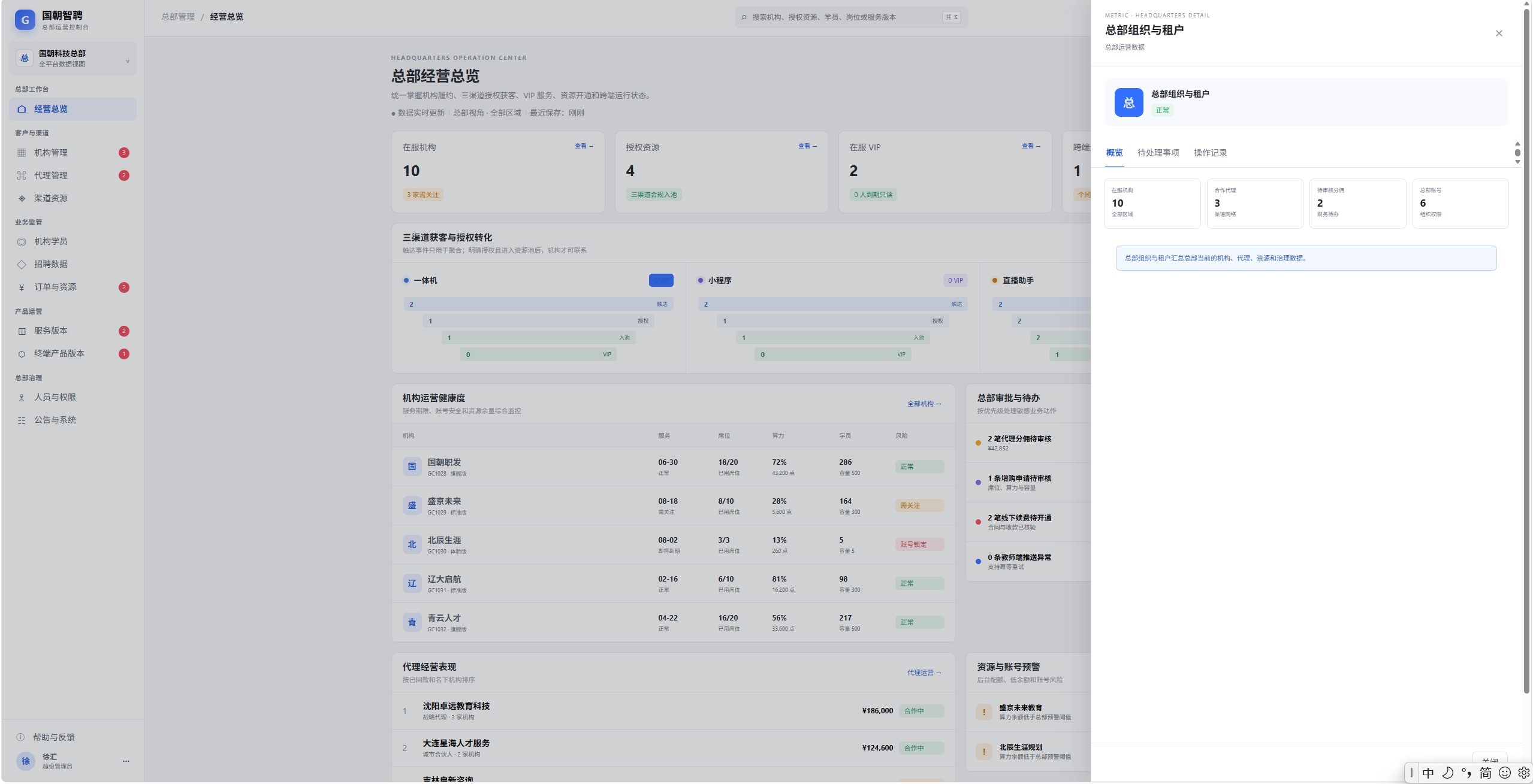
Task: Click the blue 总 icon in detail panel
Action: (1128, 102)
